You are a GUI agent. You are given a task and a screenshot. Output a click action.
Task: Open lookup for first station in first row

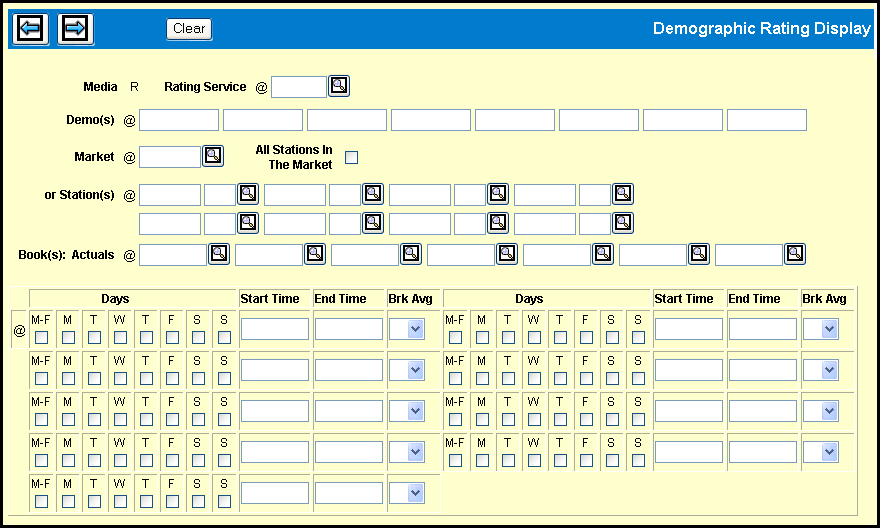[248, 194]
